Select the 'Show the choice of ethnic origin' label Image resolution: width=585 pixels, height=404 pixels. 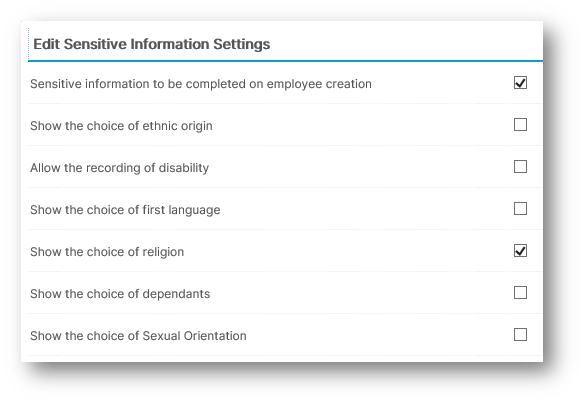click(x=121, y=126)
